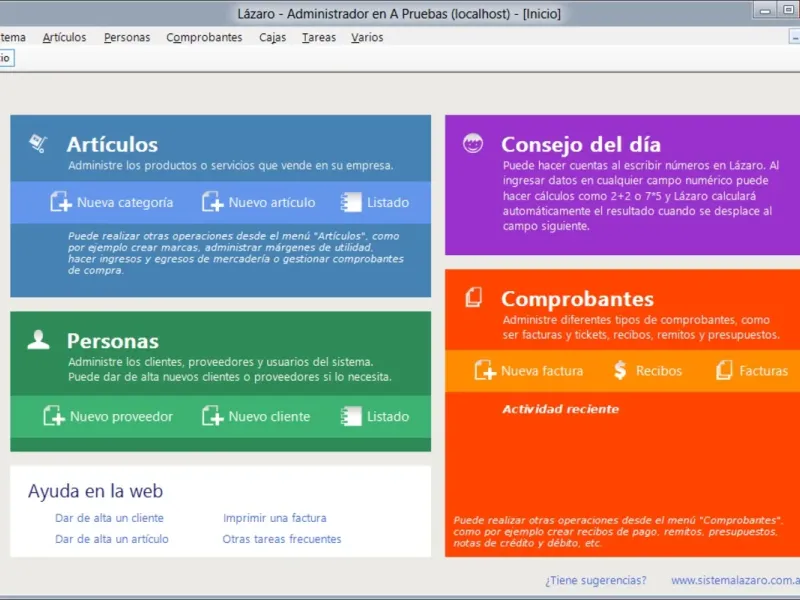
Task: Open the Artículos menu
Action: coord(64,38)
